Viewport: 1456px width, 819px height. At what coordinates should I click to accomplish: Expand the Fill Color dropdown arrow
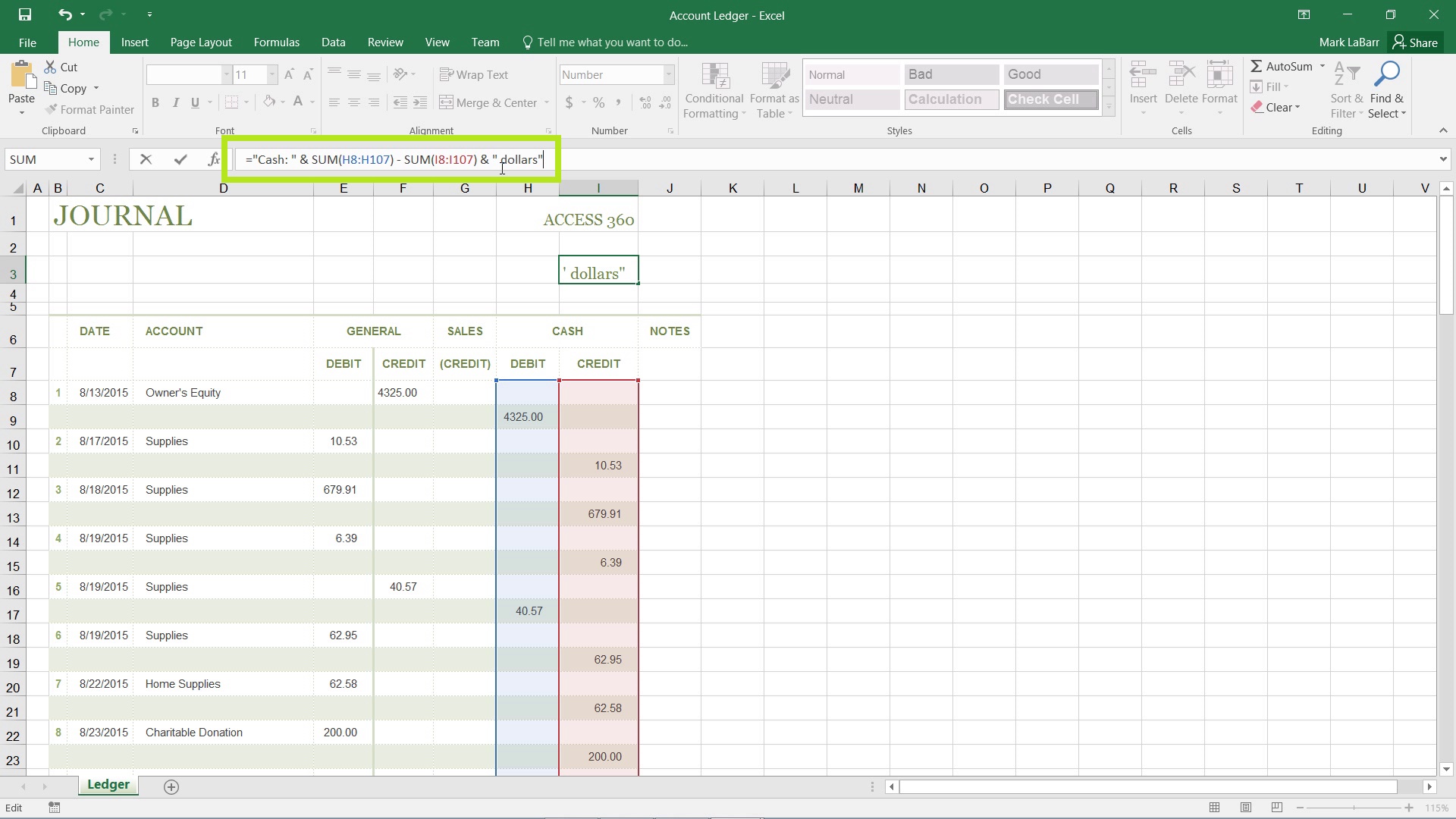click(x=282, y=103)
